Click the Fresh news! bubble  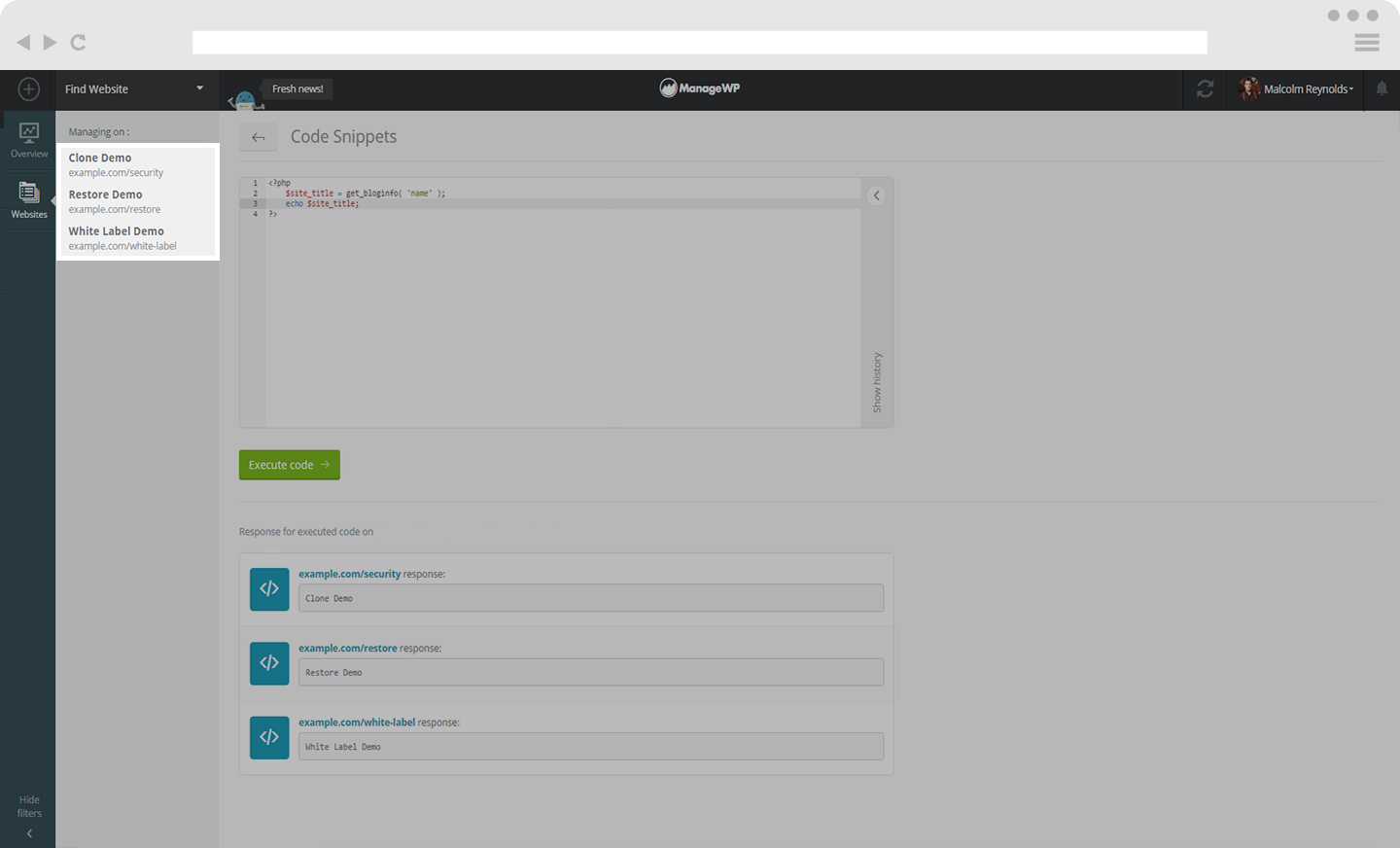click(x=297, y=88)
